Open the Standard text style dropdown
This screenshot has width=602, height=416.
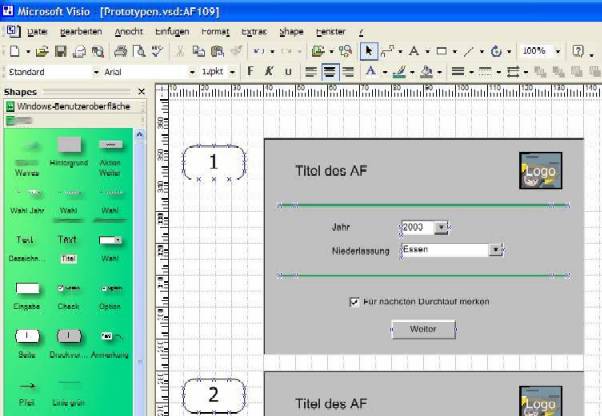[96, 72]
